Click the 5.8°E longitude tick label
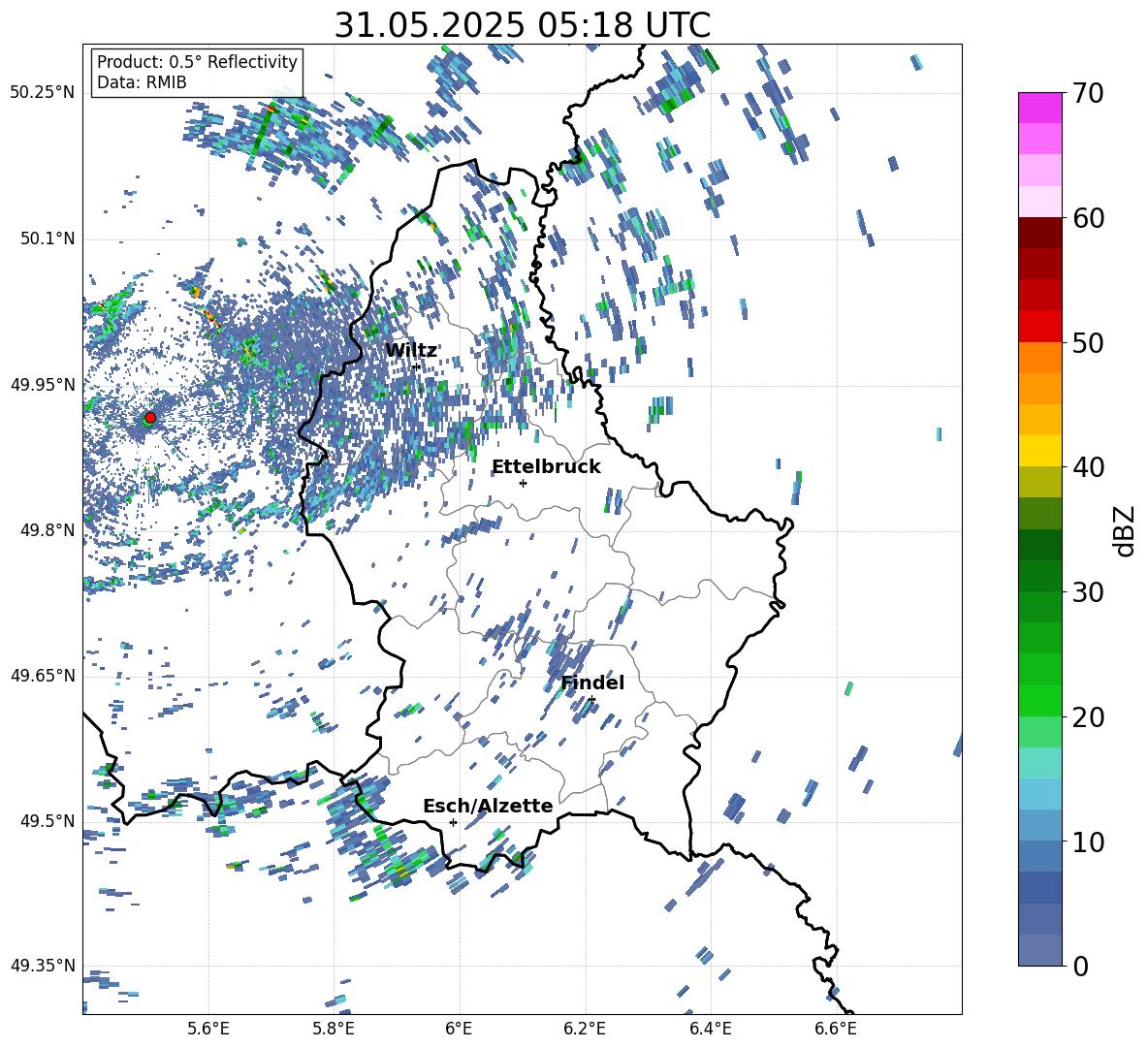Viewport: 1148px width, 1048px height. click(x=334, y=1029)
